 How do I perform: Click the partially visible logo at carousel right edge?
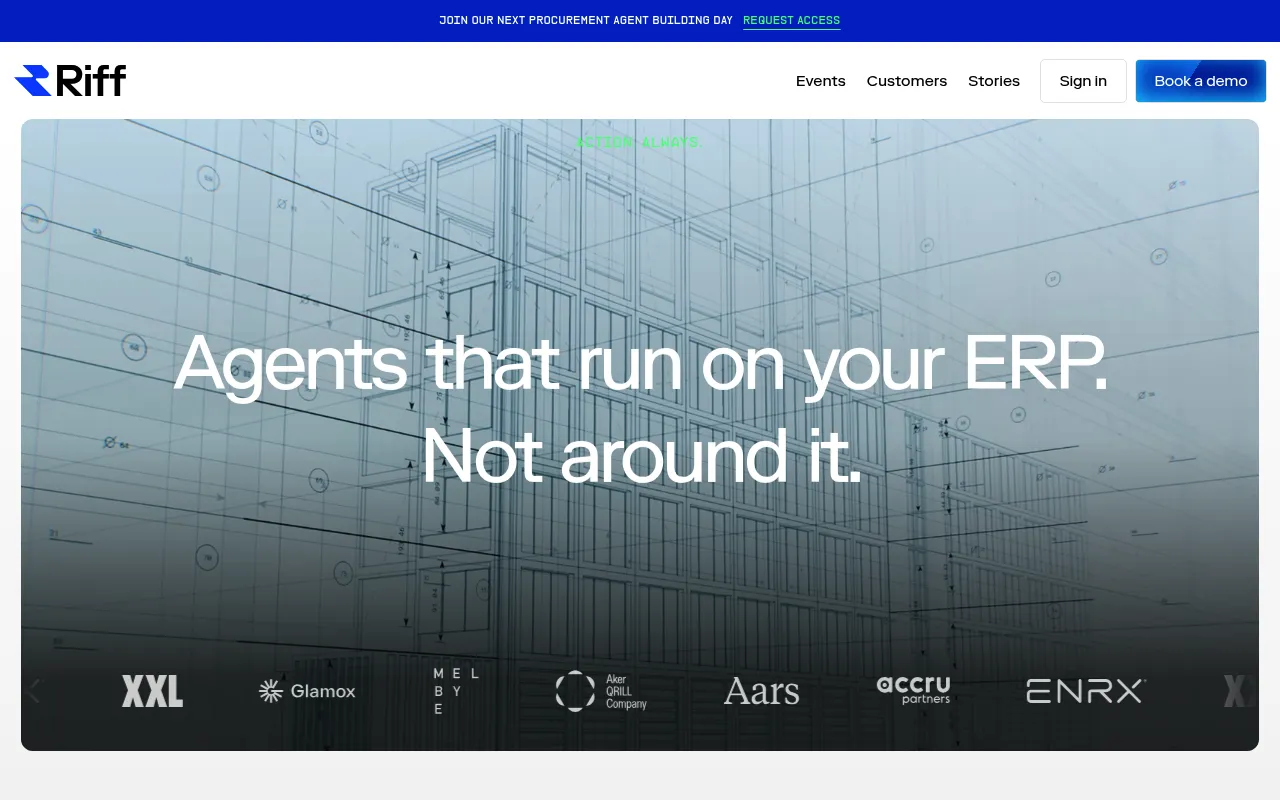[1240, 691]
